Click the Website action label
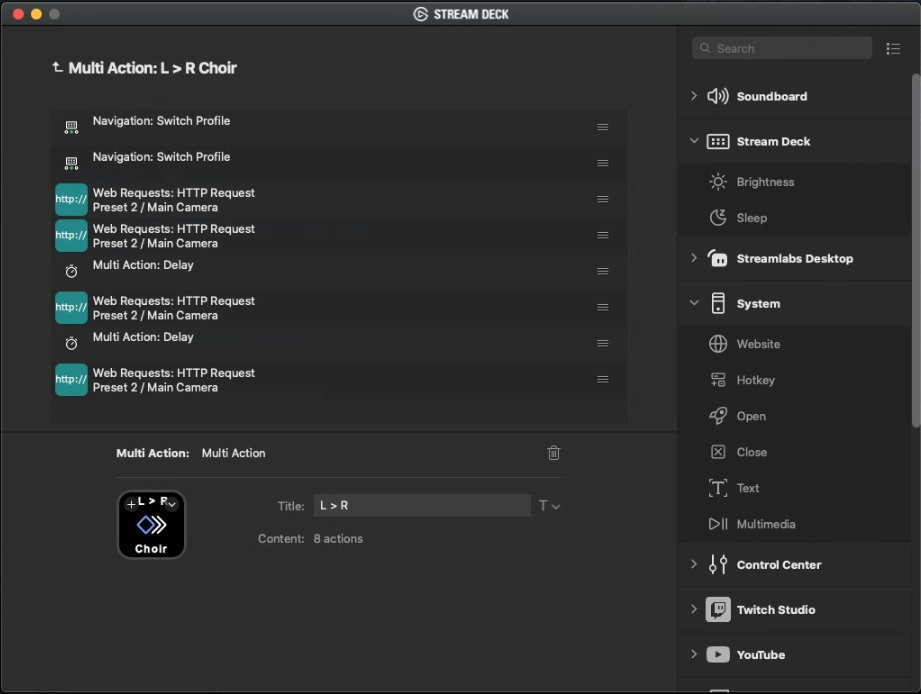921x694 pixels. click(x=758, y=344)
